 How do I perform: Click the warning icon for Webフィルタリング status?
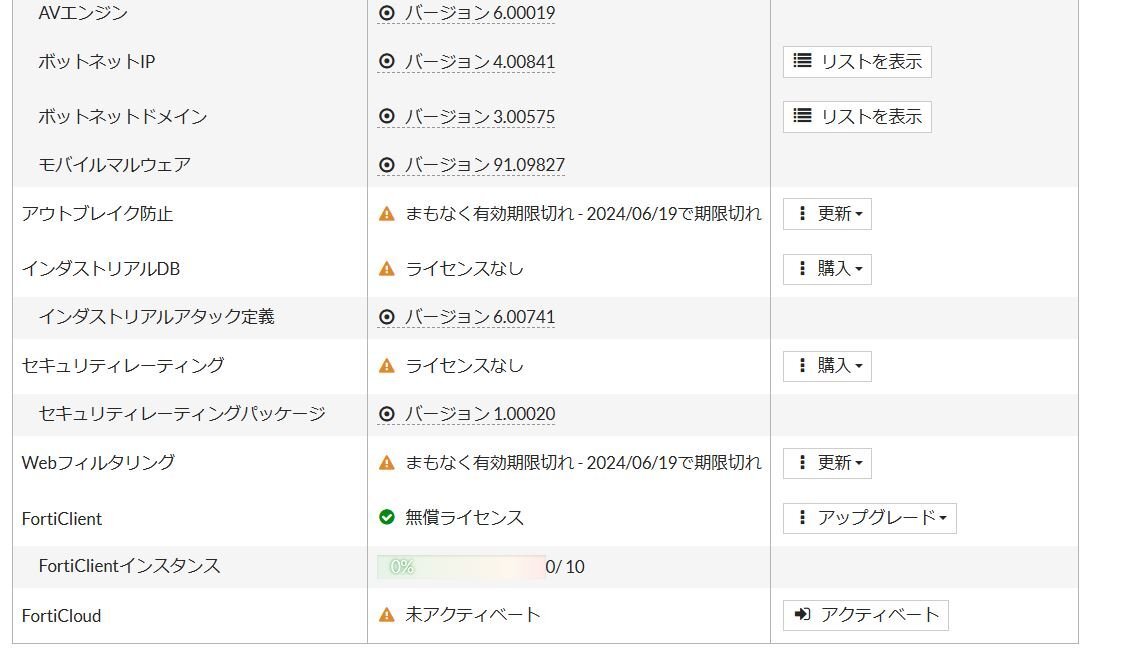[387, 463]
